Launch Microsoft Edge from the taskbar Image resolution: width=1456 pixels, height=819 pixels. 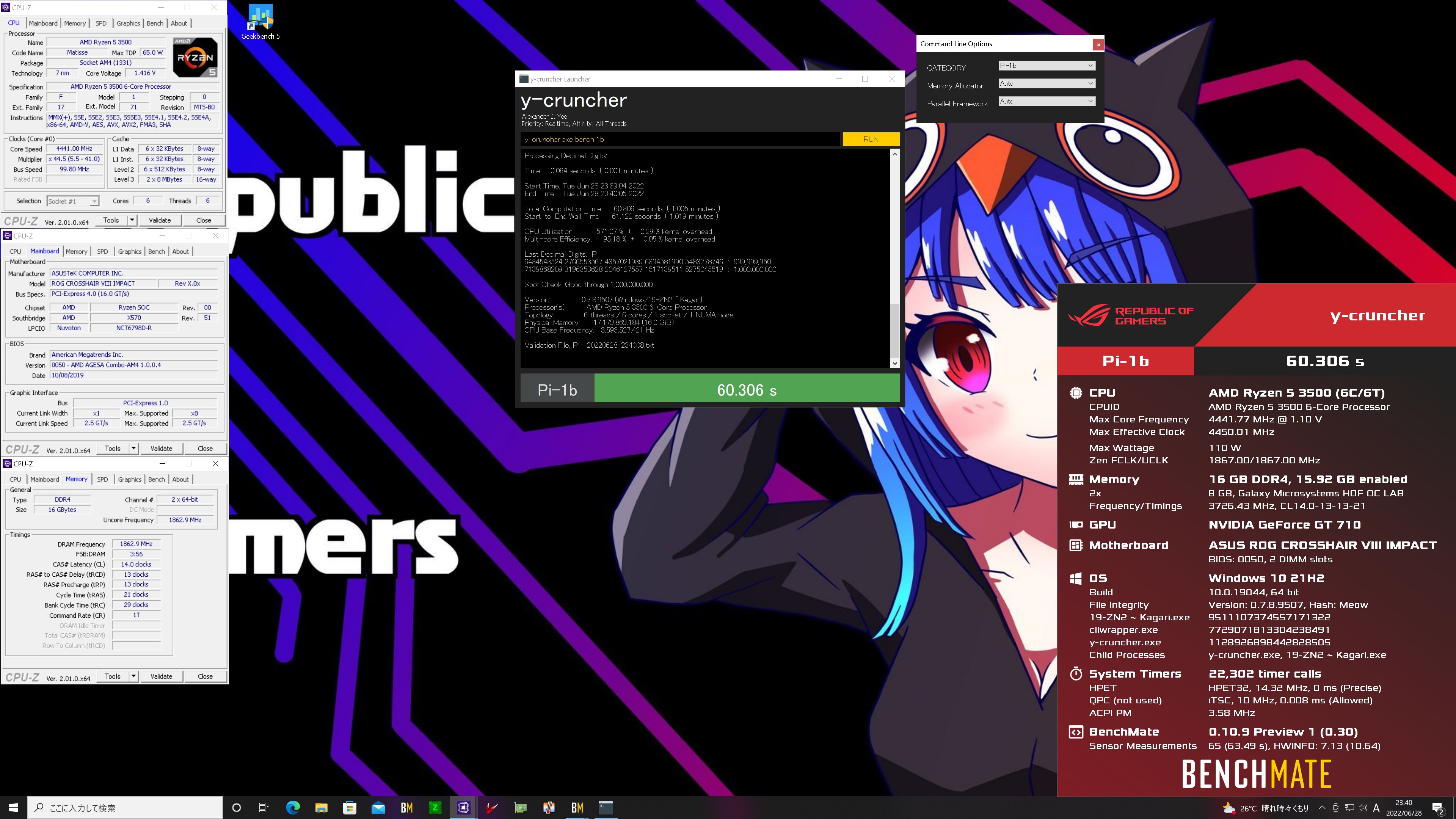[293, 808]
